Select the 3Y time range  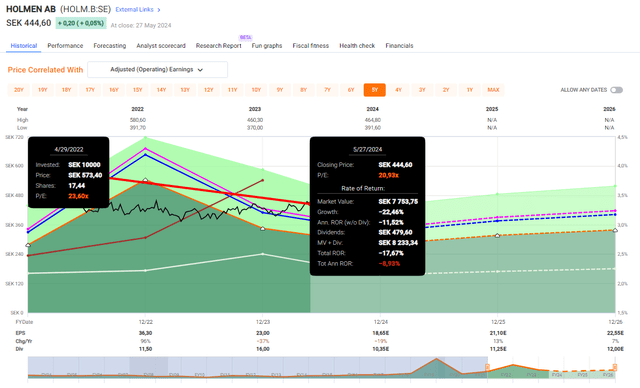tap(422, 90)
